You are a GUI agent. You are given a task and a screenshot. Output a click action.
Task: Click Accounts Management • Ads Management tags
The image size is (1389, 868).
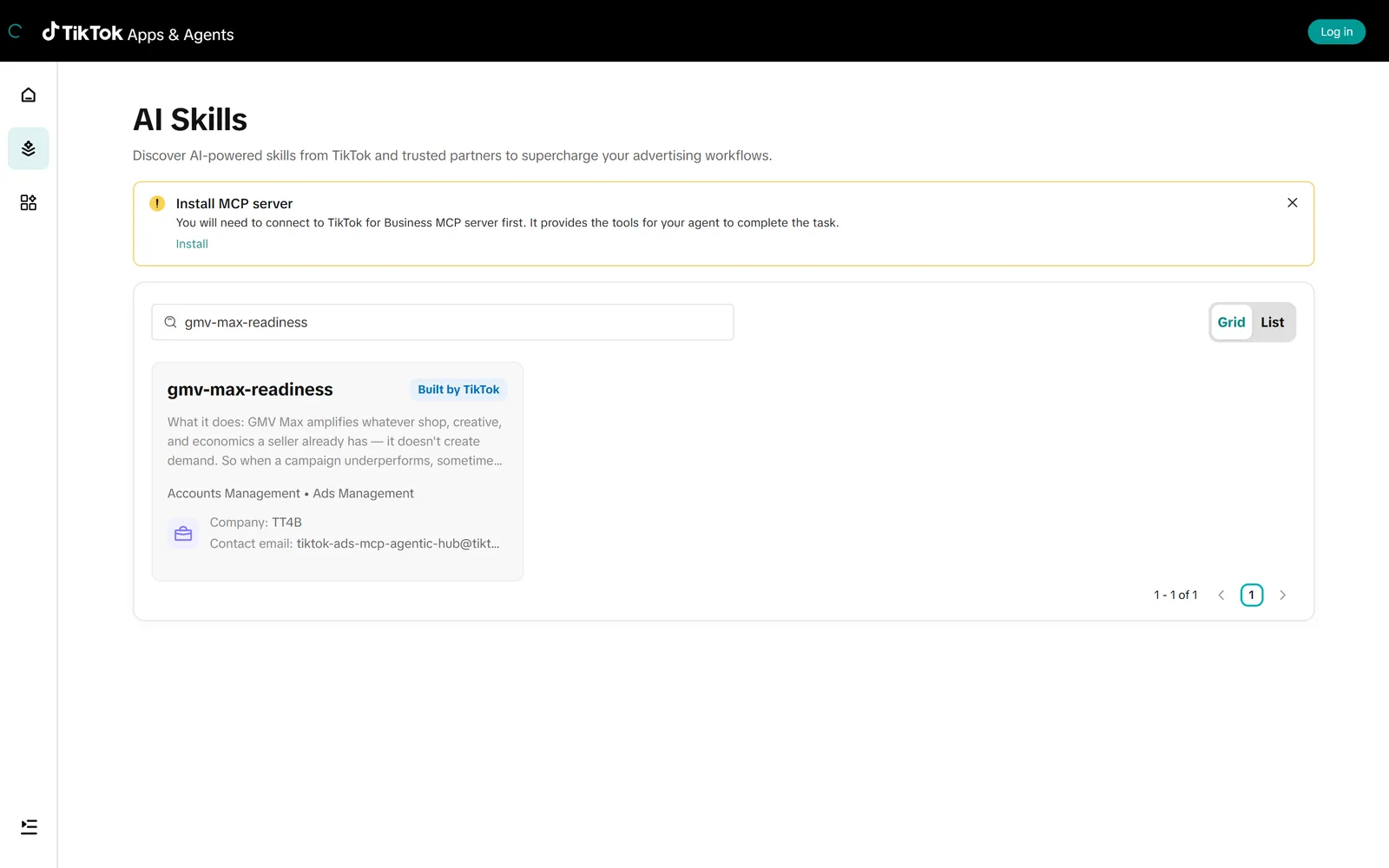click(x=291, y=493)
